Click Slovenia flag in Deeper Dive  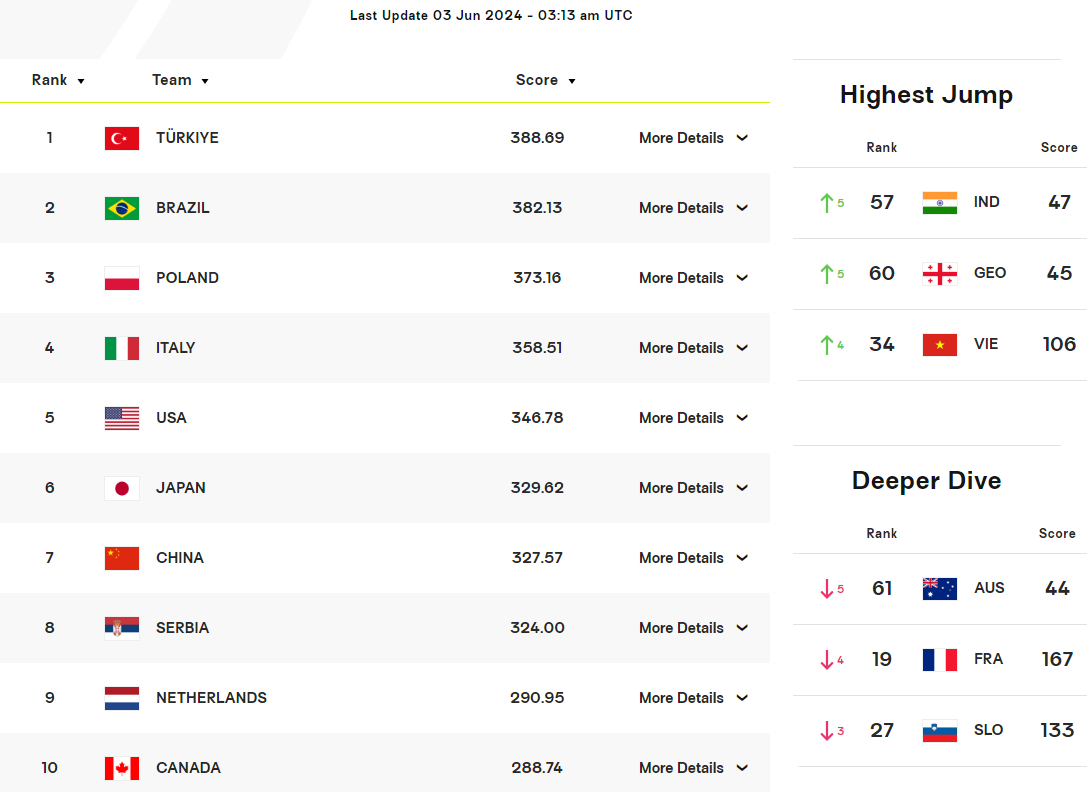click(x=939, y=730)
